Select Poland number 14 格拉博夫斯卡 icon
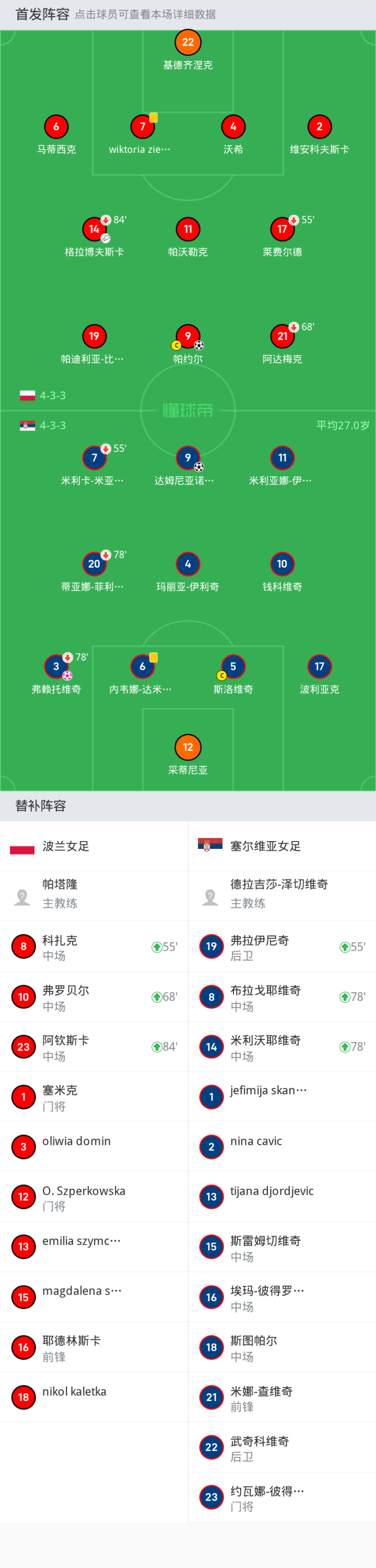Viewport: 376px width, 1568px height. [x=94, y=229]
